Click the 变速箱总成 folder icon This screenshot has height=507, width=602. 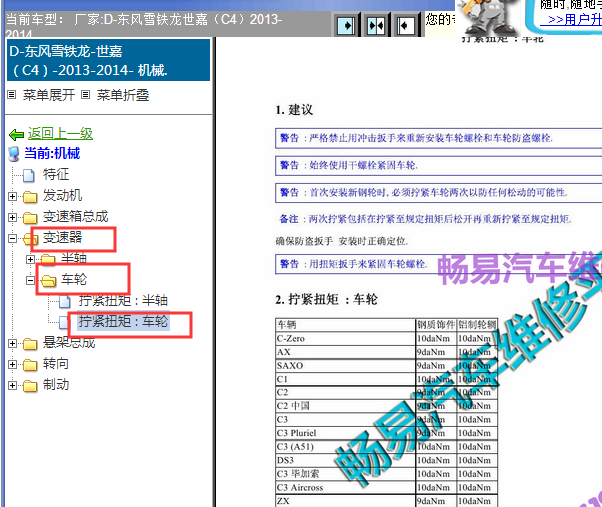click(x=30, y=218)
